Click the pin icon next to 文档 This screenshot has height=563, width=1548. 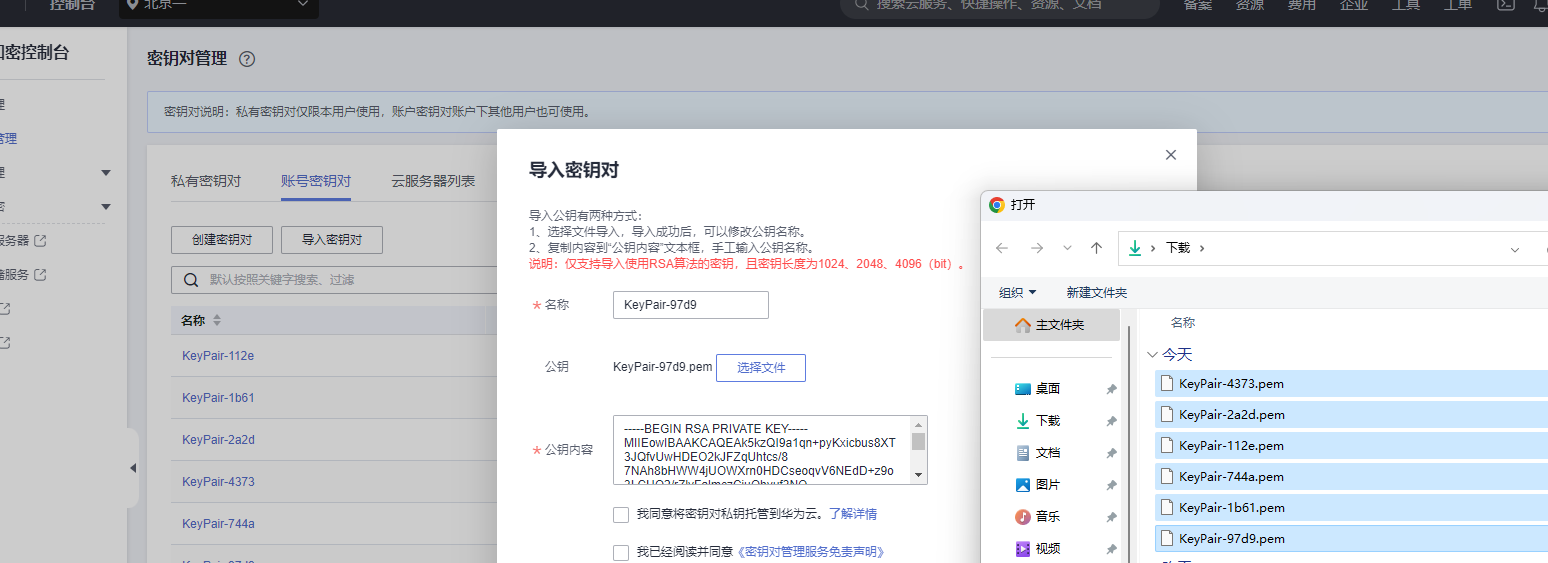pos(1111,454)
